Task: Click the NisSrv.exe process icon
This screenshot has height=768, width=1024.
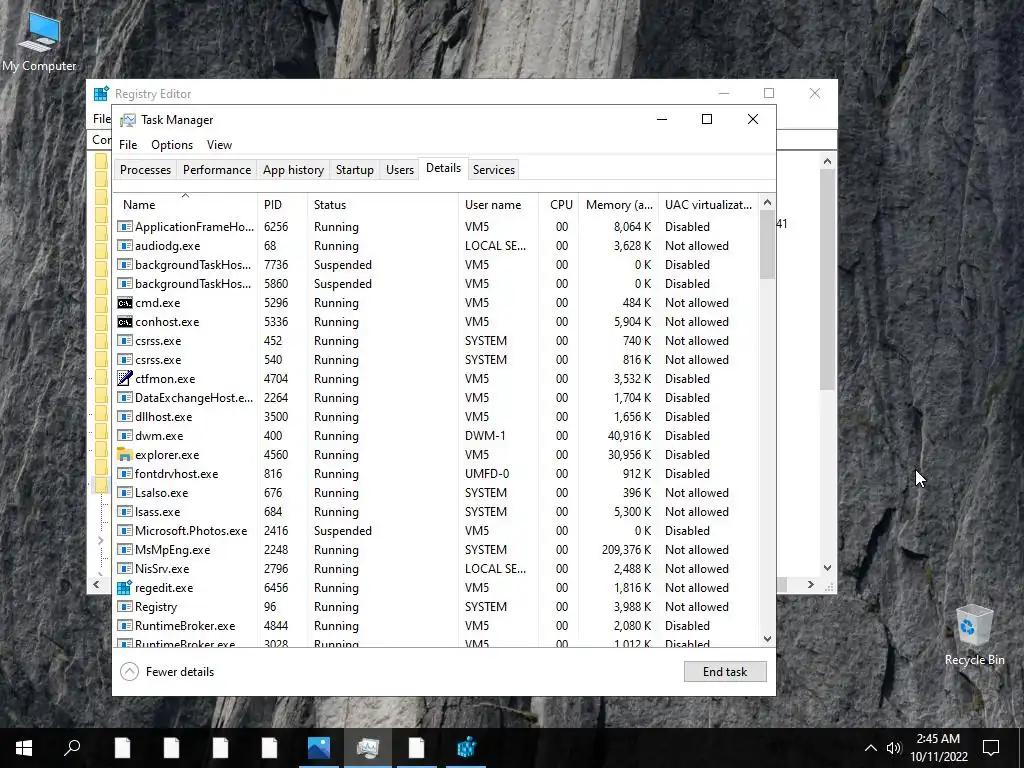Action: pos(125,569)
